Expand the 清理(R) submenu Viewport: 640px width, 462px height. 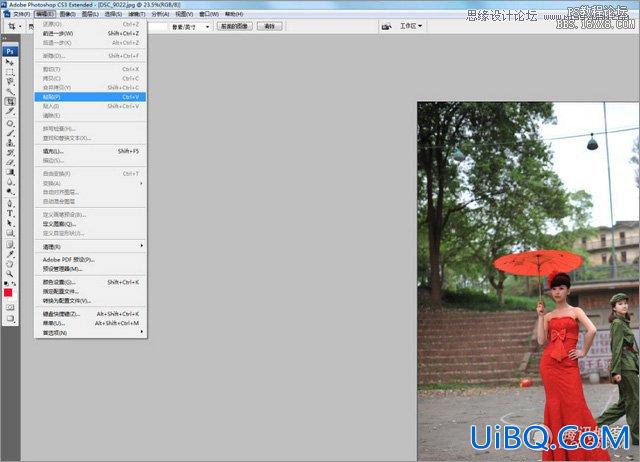(x=90, y=247)
